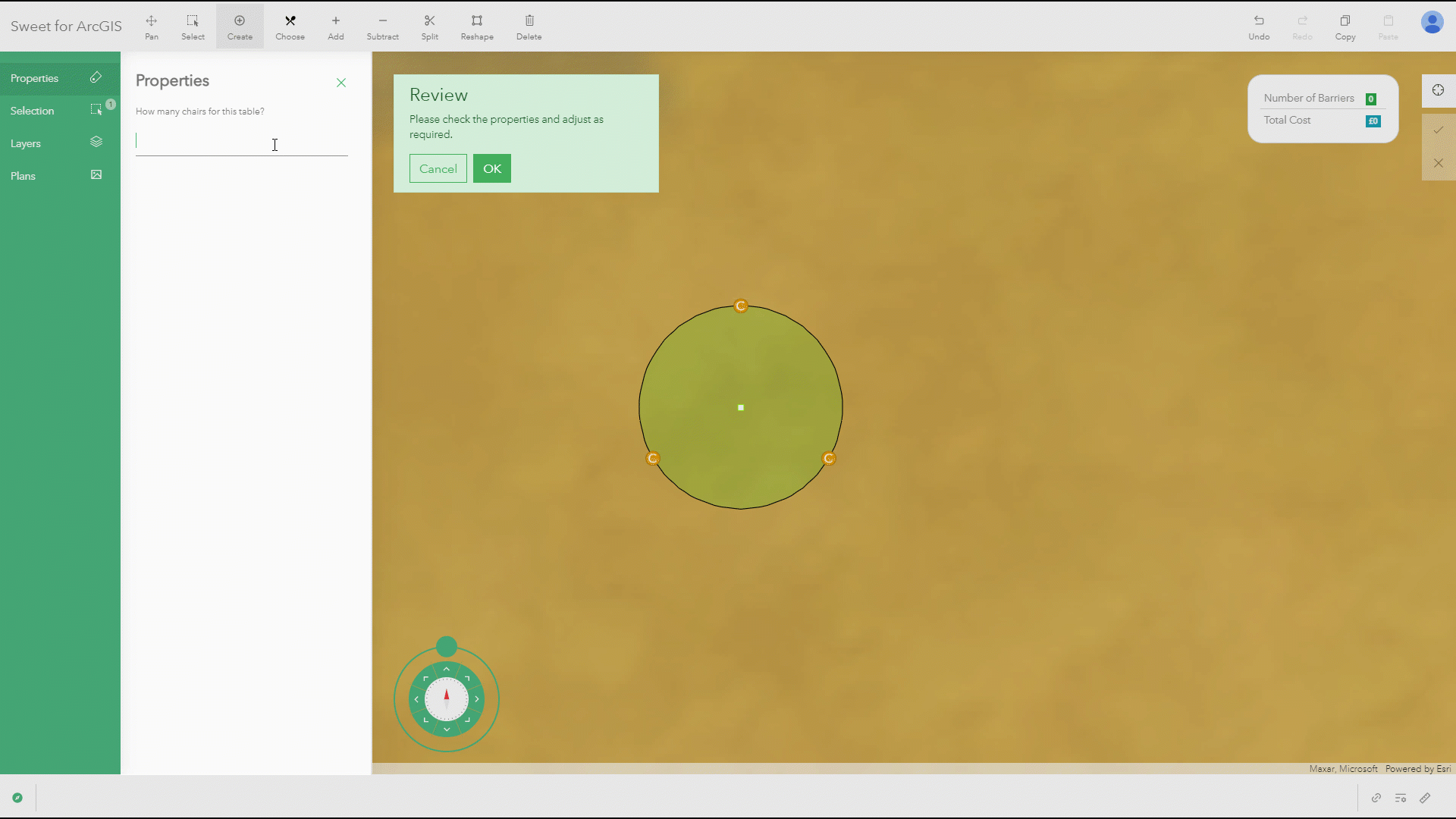
Task: Close the Properties panel
Action: coord(341,81)
